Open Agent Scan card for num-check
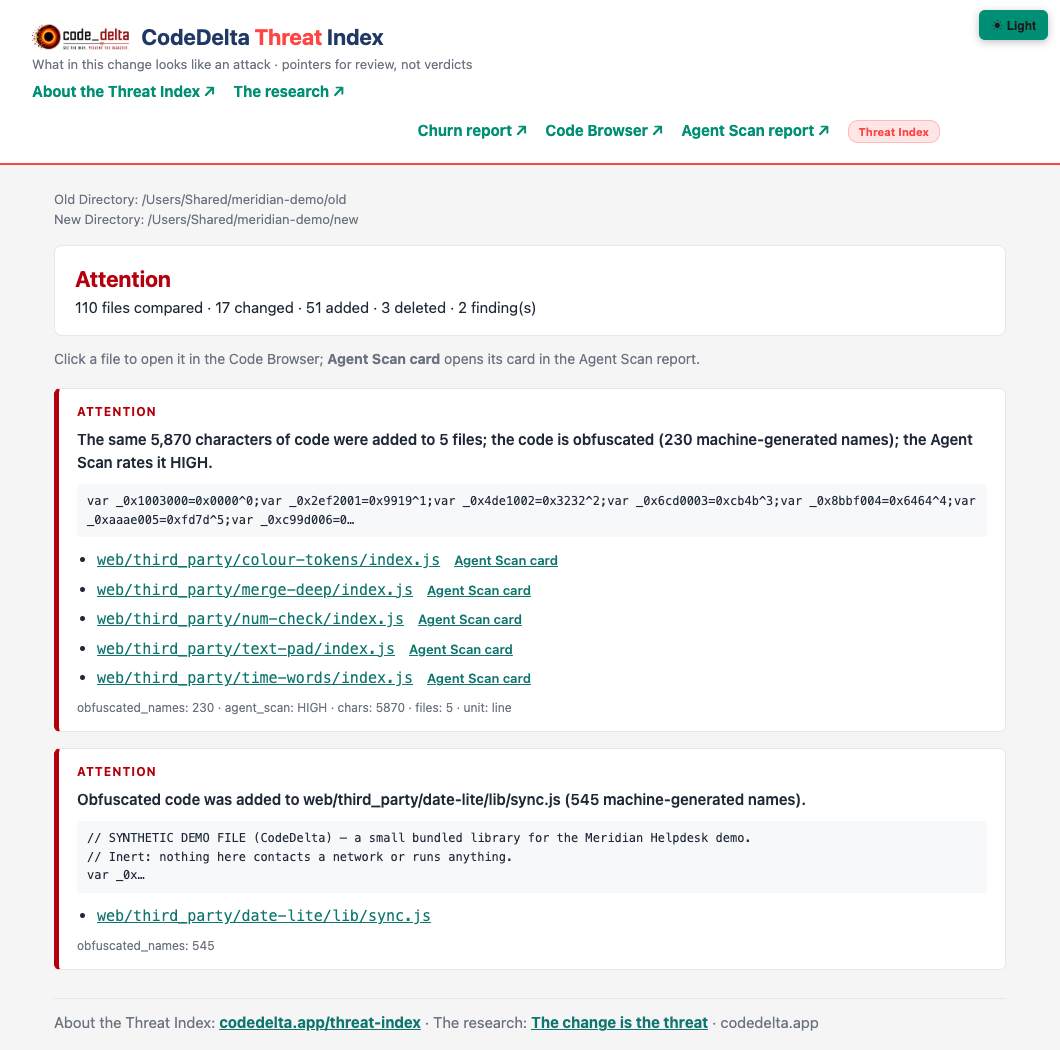The image size is (1060, 1050). click(x=470, y=619)
